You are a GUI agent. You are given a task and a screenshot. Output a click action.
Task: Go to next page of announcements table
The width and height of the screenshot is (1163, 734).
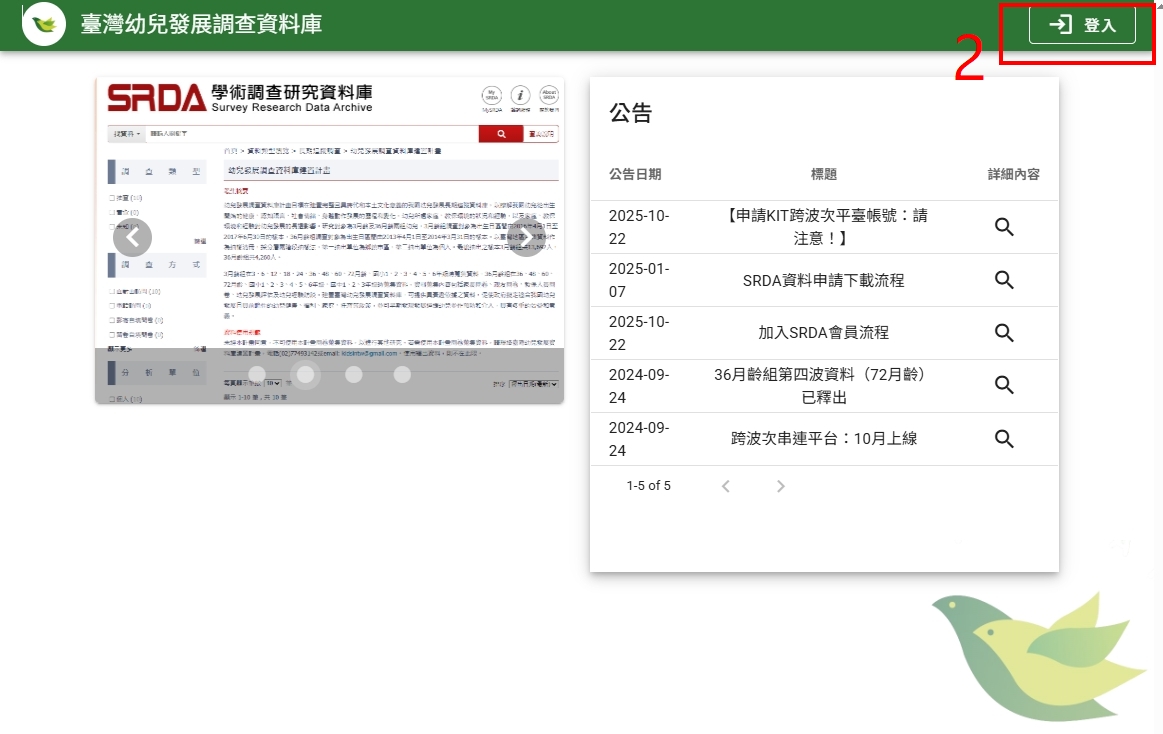point(781,486)
